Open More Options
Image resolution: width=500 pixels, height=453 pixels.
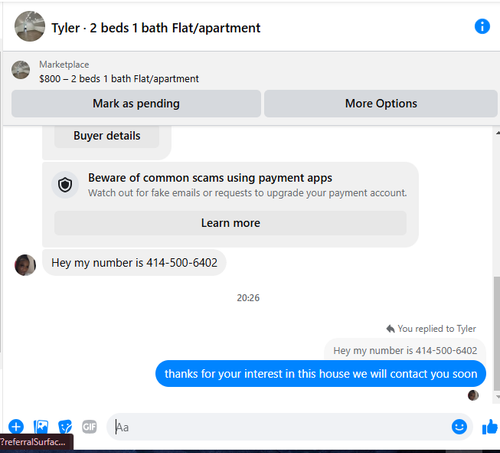tap(381, 104)
